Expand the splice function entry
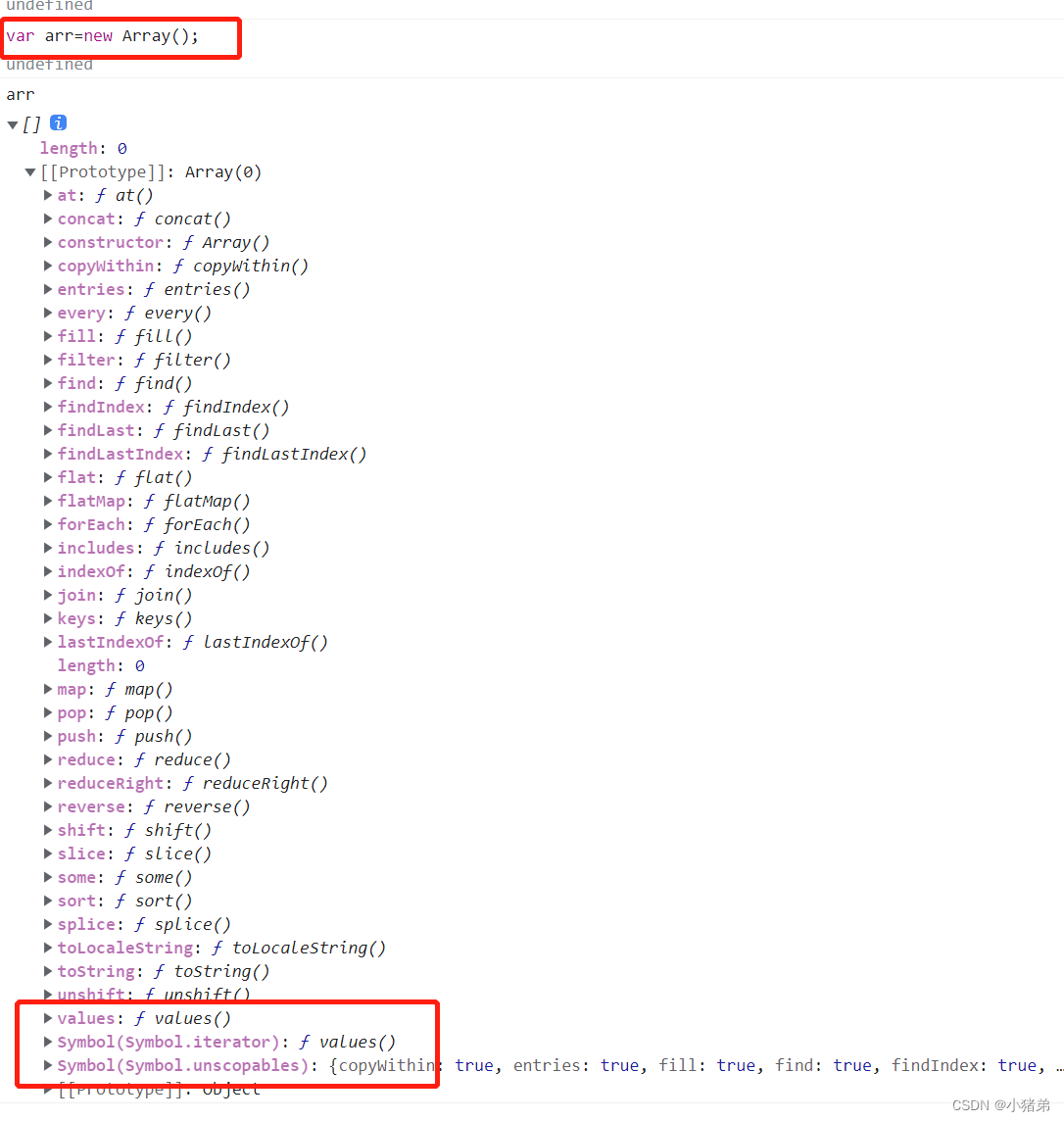 (47, 924)
